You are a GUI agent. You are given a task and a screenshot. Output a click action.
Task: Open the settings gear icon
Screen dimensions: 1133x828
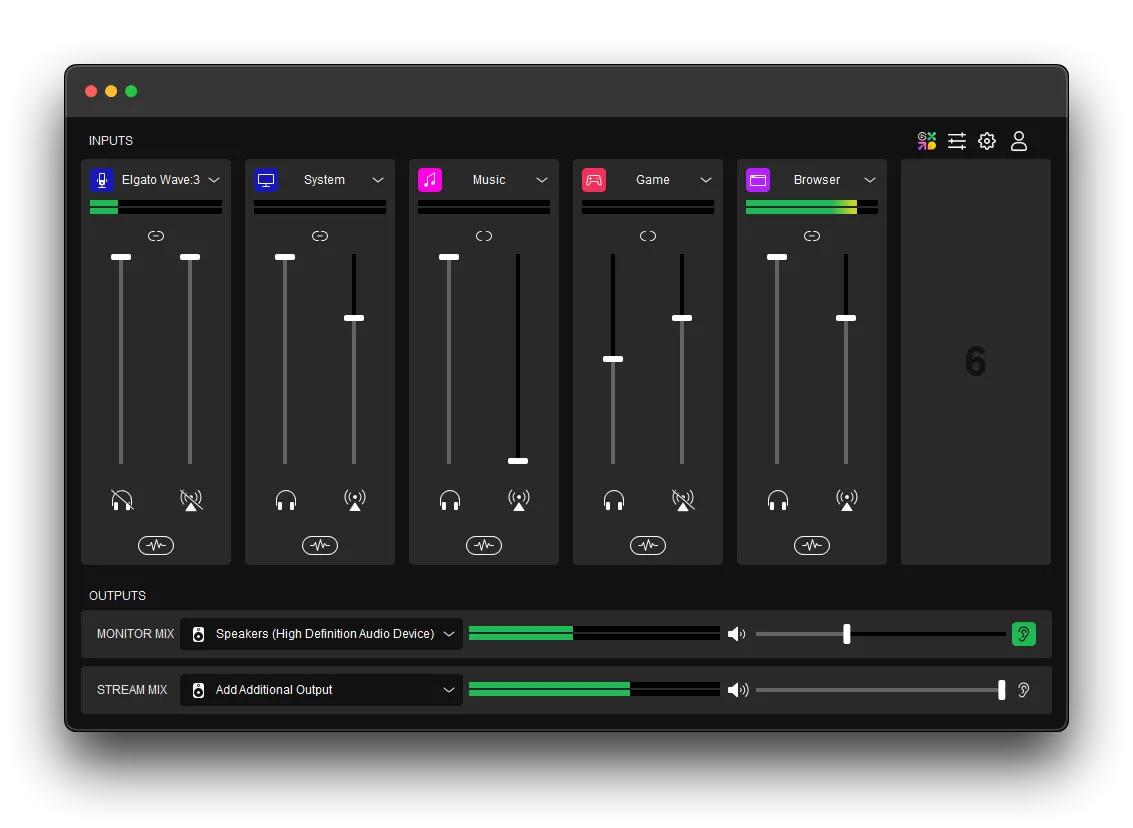tap(987, 141)
